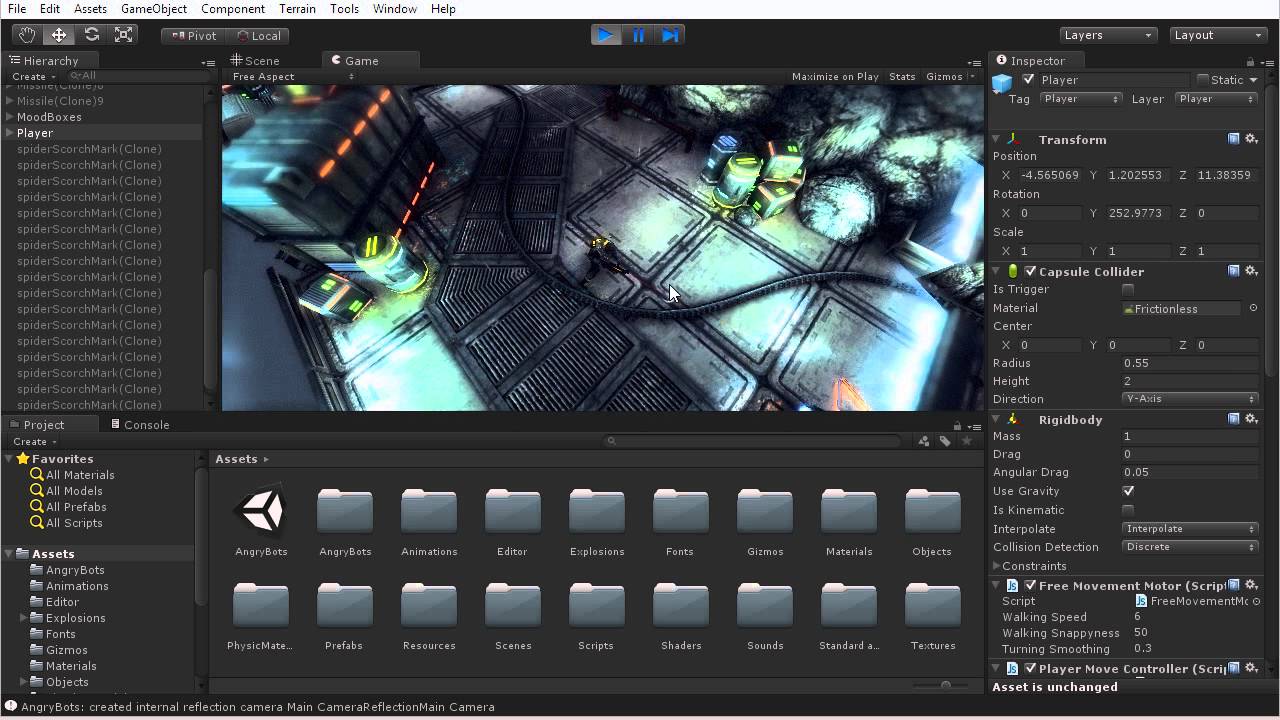1280x720 pixels.
Task: Open the Assets menu
Action: (x=90, y=9)
